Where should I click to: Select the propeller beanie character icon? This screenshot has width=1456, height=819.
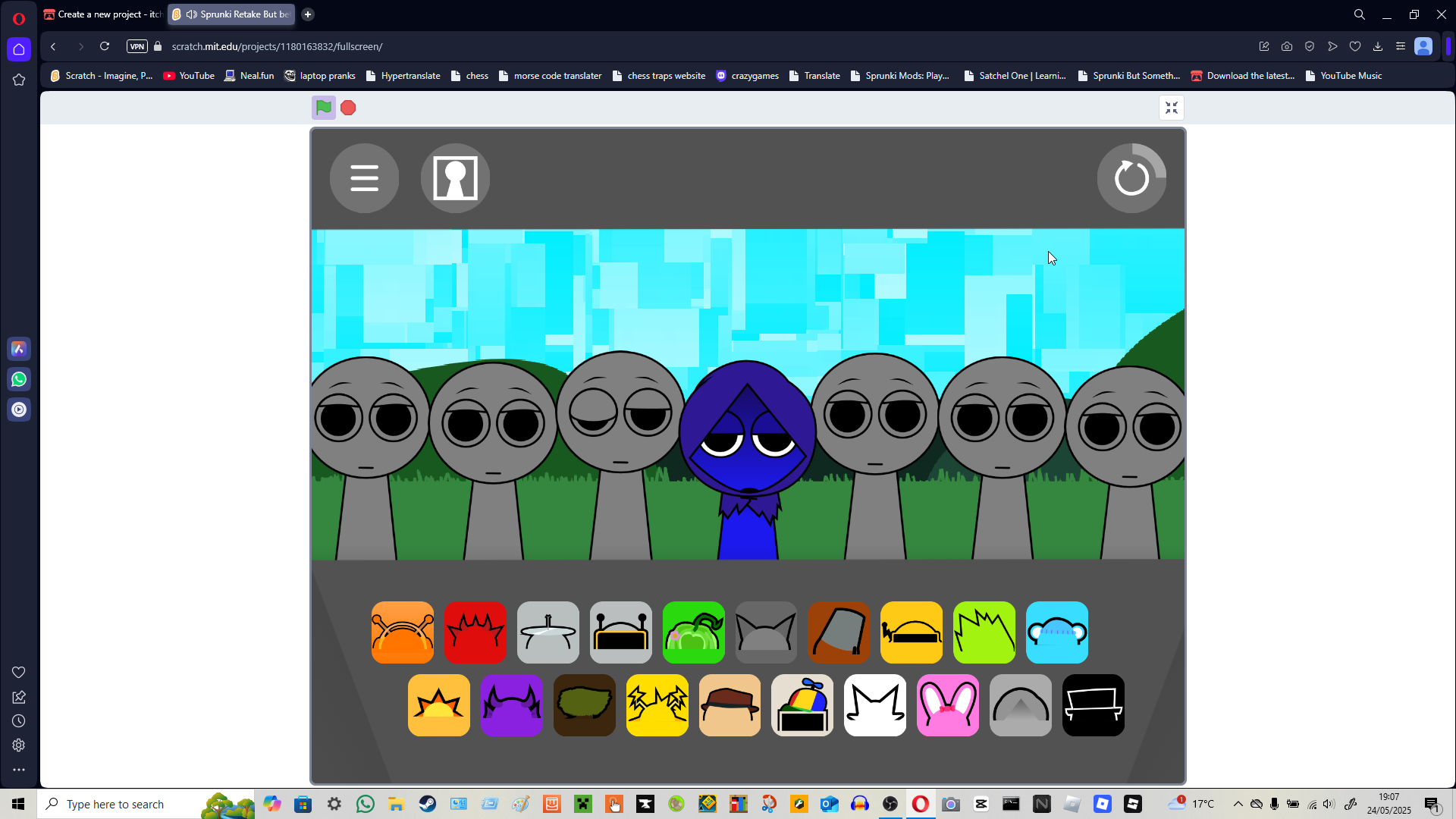802,705
